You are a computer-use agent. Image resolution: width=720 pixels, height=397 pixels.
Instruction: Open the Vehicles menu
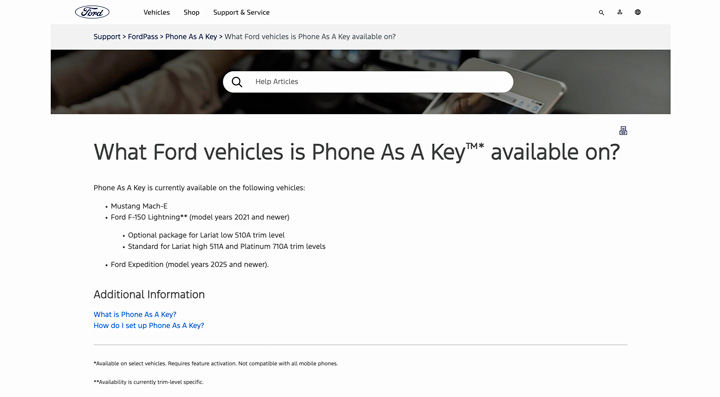coord(157,12)
